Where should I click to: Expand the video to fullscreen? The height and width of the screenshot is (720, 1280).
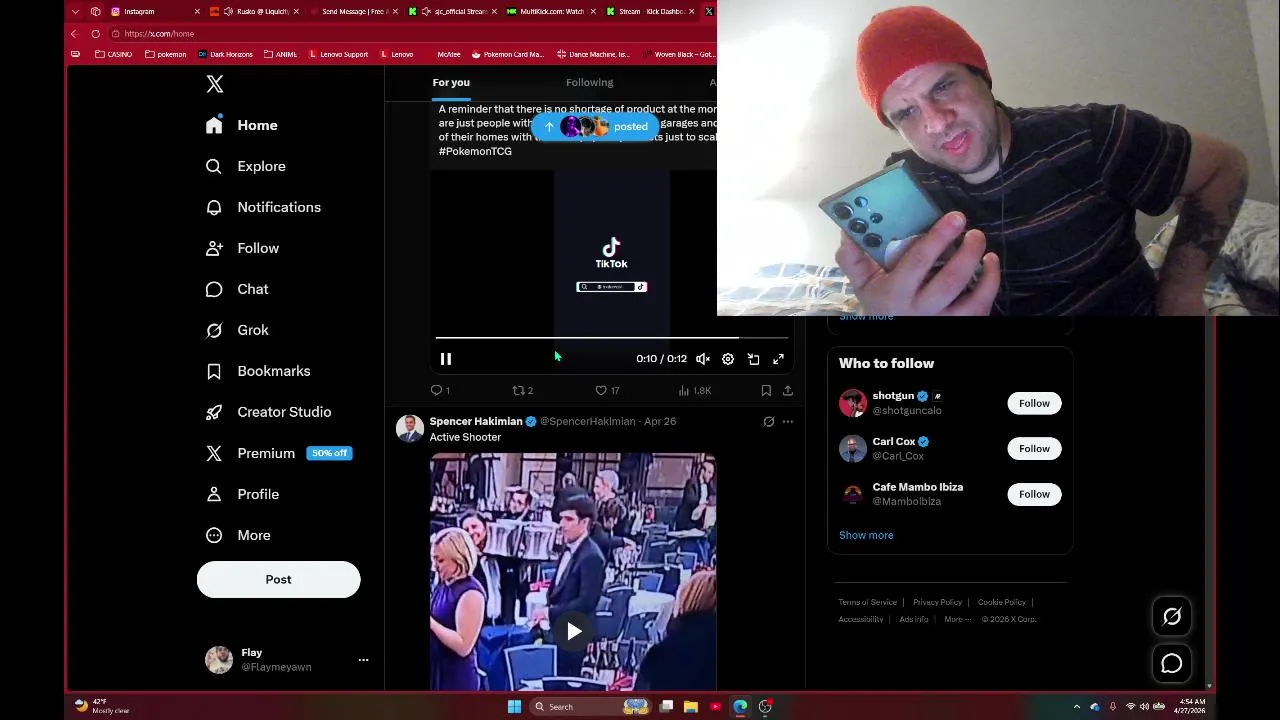click(x=778, y=359)
